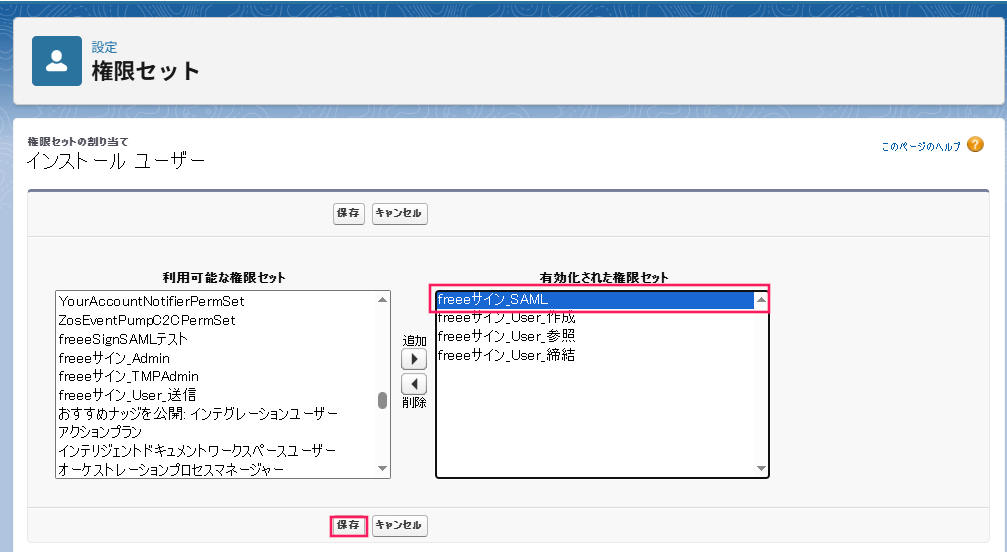
Task: Click enabled list scroll down arrow
Action: tap(761, 469)
